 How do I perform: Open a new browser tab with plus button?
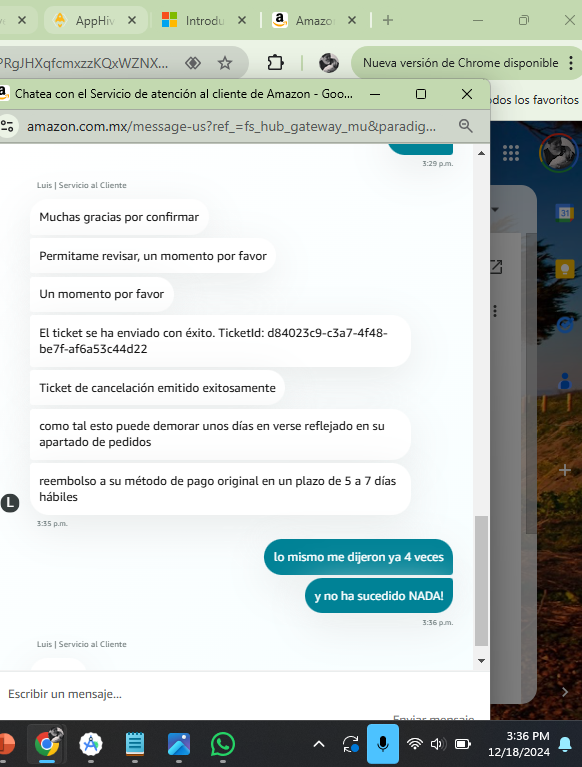[388, 20]
